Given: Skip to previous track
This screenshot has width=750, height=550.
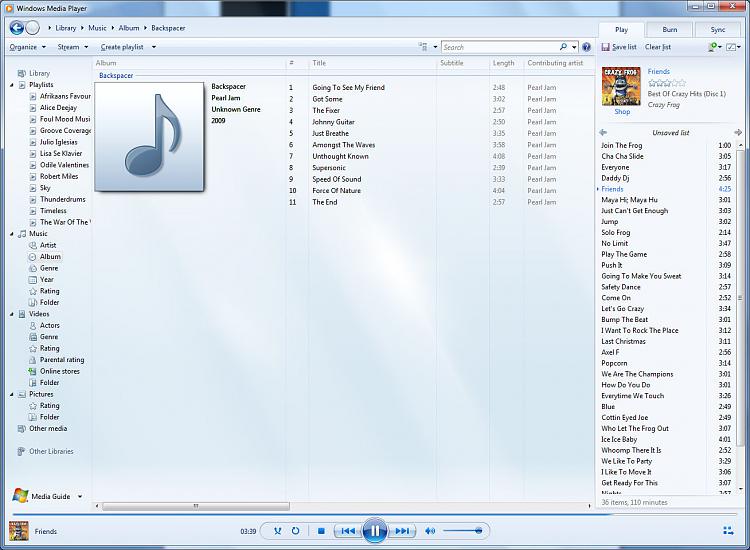Looking at the screenshot, I should click(348, 531).
